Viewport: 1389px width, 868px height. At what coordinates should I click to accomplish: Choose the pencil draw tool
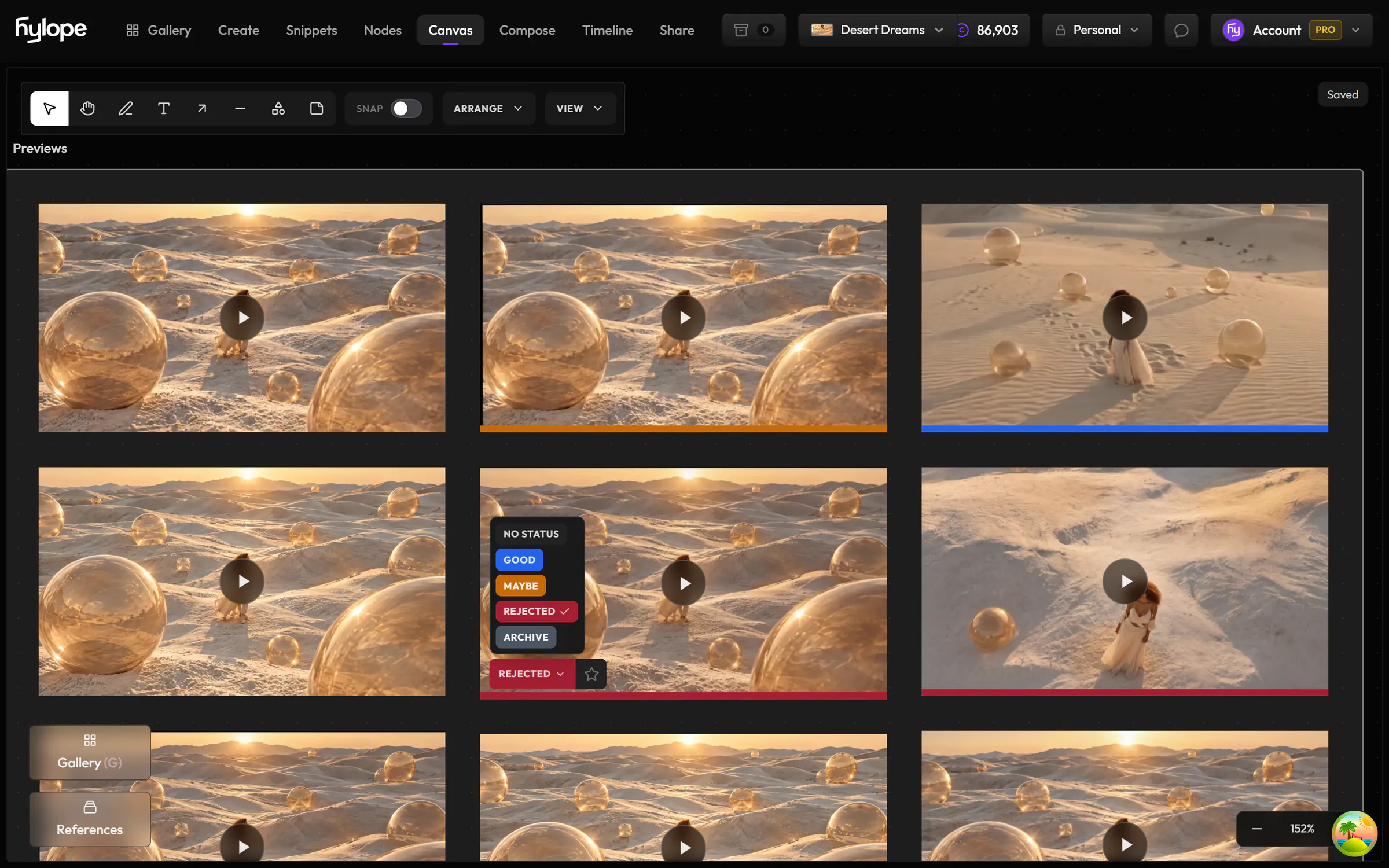(x=126, y=108)
